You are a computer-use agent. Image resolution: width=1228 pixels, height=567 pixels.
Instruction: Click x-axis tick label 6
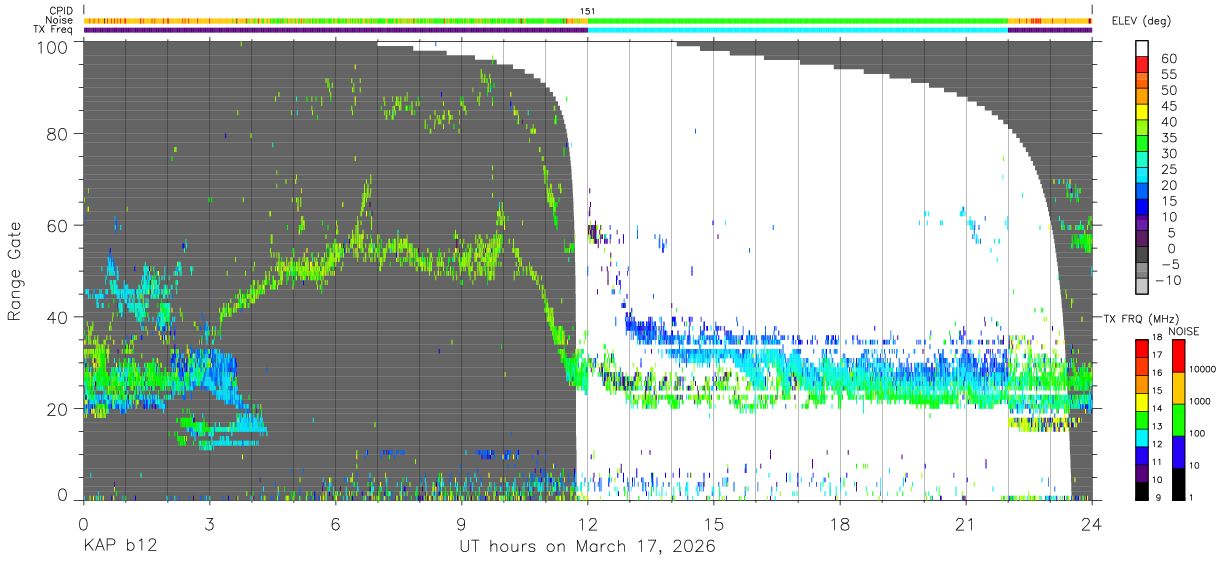pos(336,524)
